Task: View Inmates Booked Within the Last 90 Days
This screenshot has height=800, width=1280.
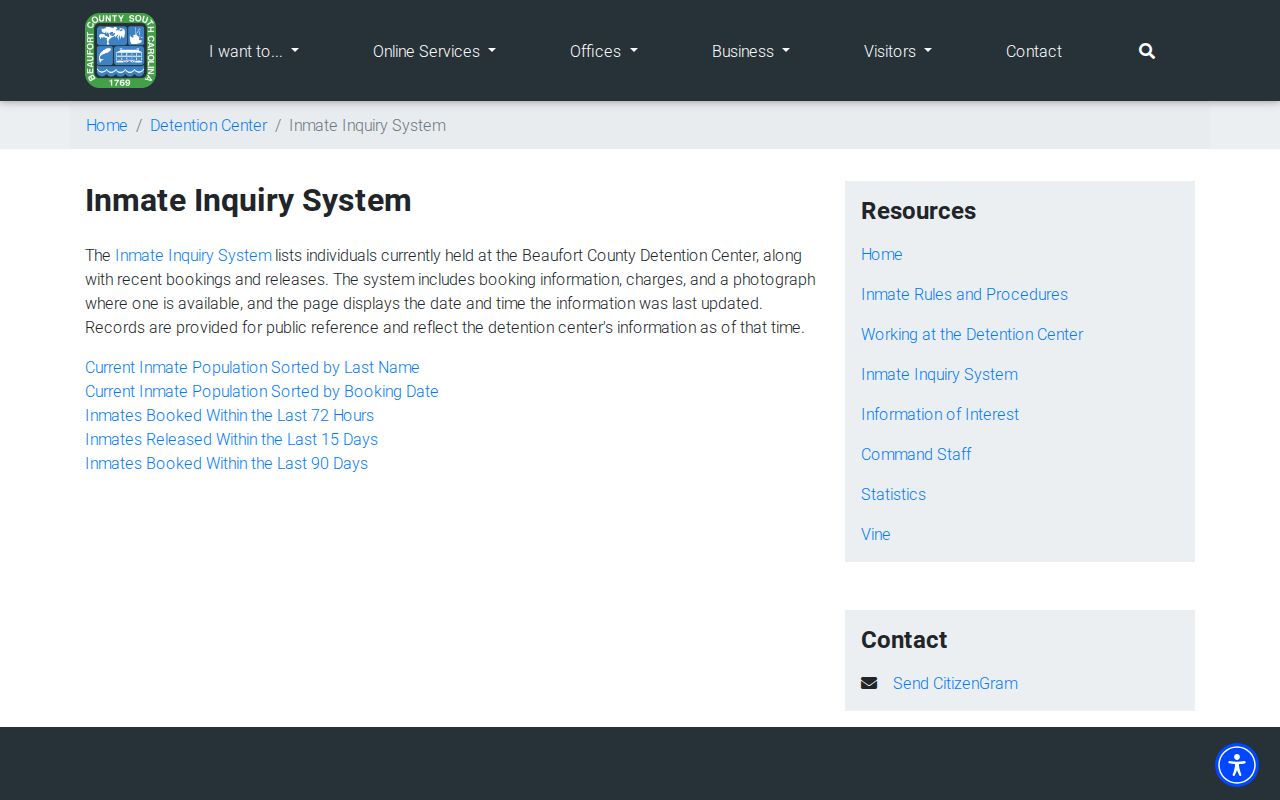Action: coord(226,463)
